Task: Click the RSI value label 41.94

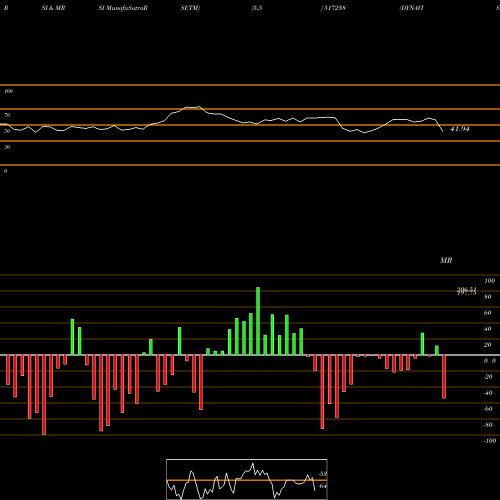Action: pos(460,129)
